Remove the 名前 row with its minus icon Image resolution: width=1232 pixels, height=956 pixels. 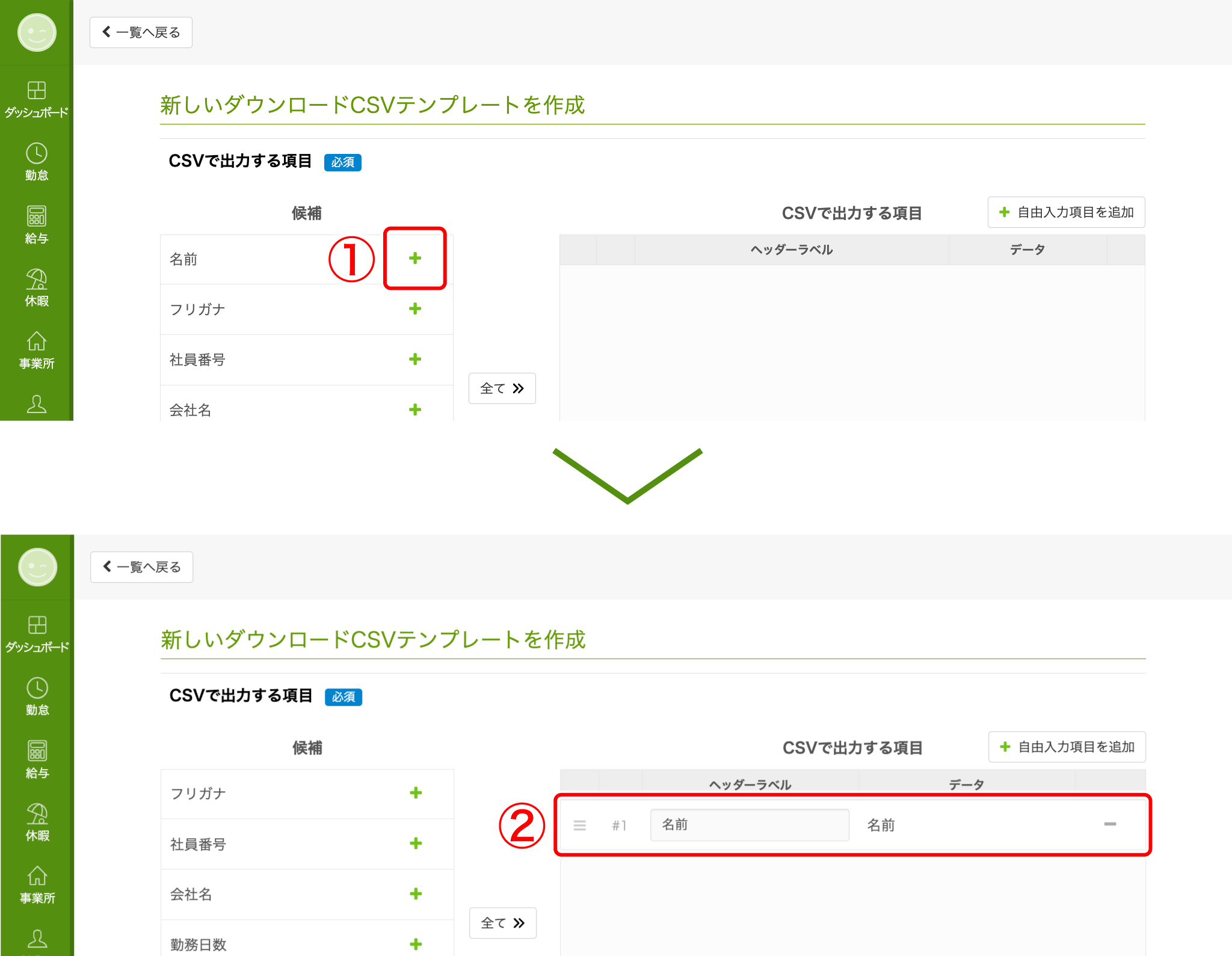1110,824
